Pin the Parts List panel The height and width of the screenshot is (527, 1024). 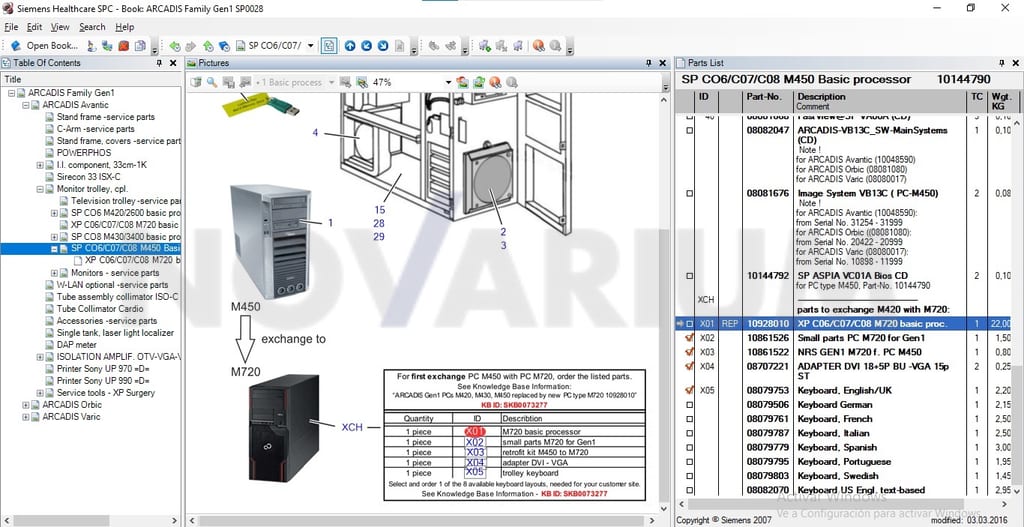(1002, 63)
